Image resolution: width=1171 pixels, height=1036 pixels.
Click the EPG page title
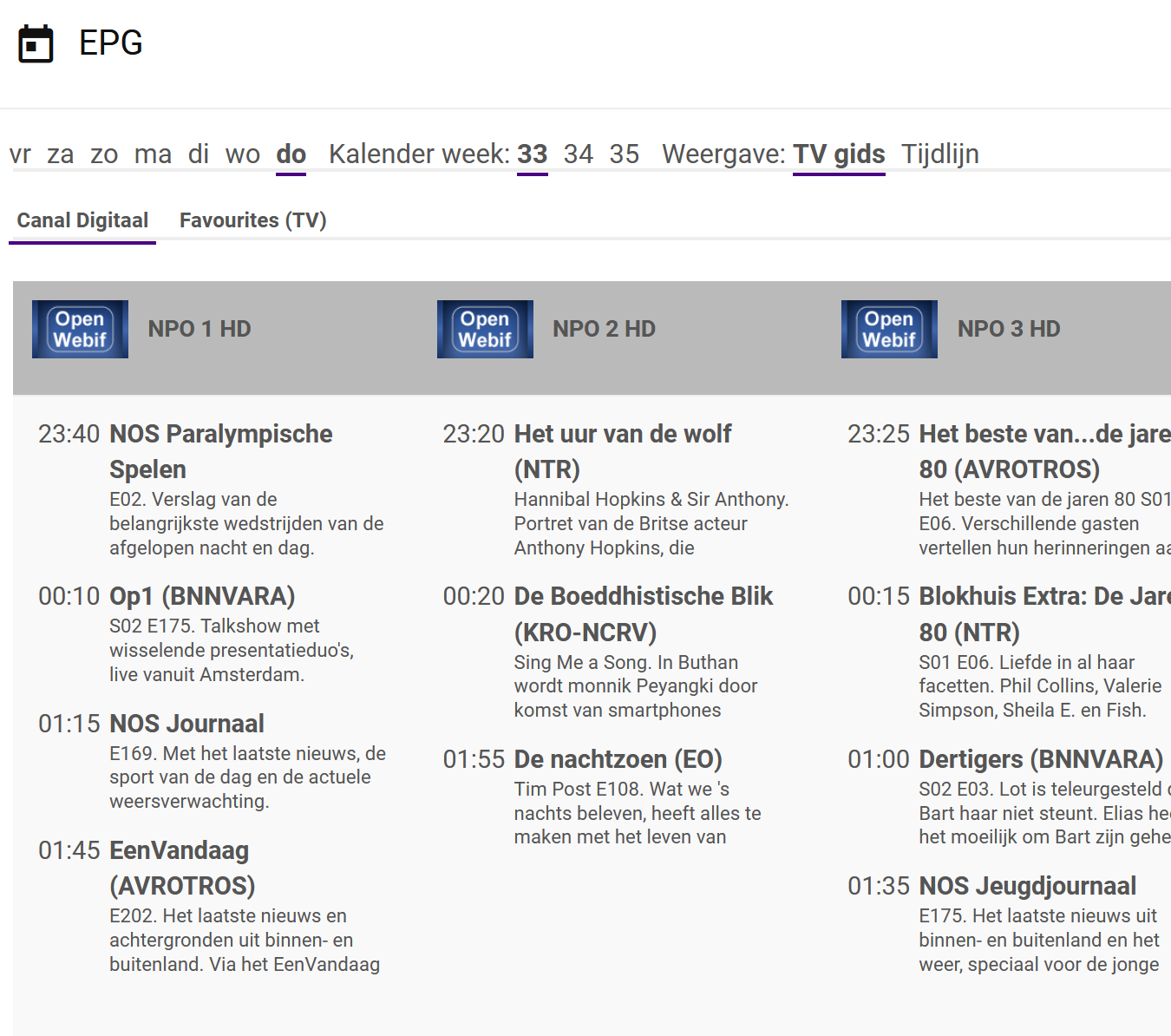111,43
